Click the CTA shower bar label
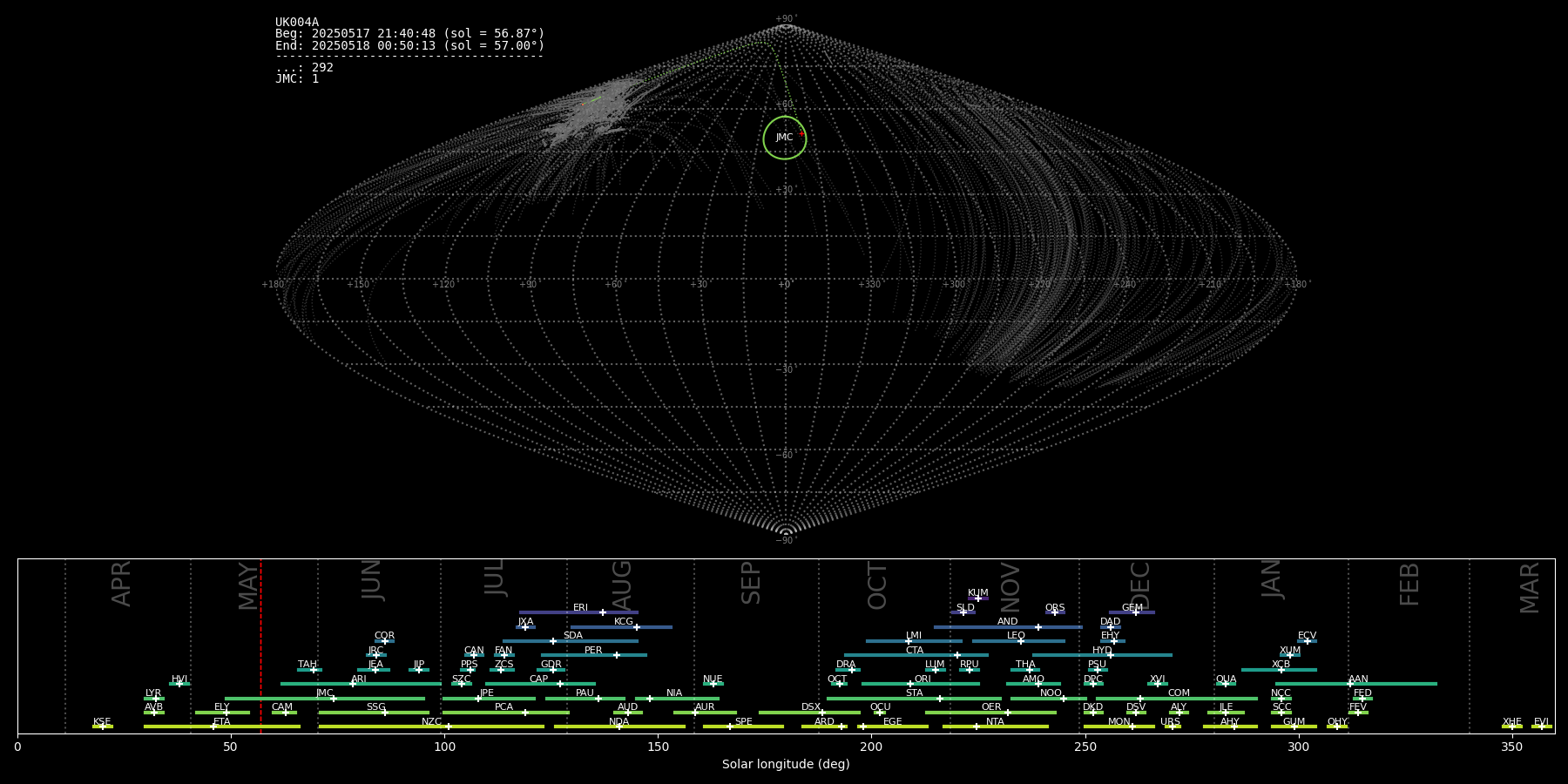1568x784 pixels. (915, 651)
